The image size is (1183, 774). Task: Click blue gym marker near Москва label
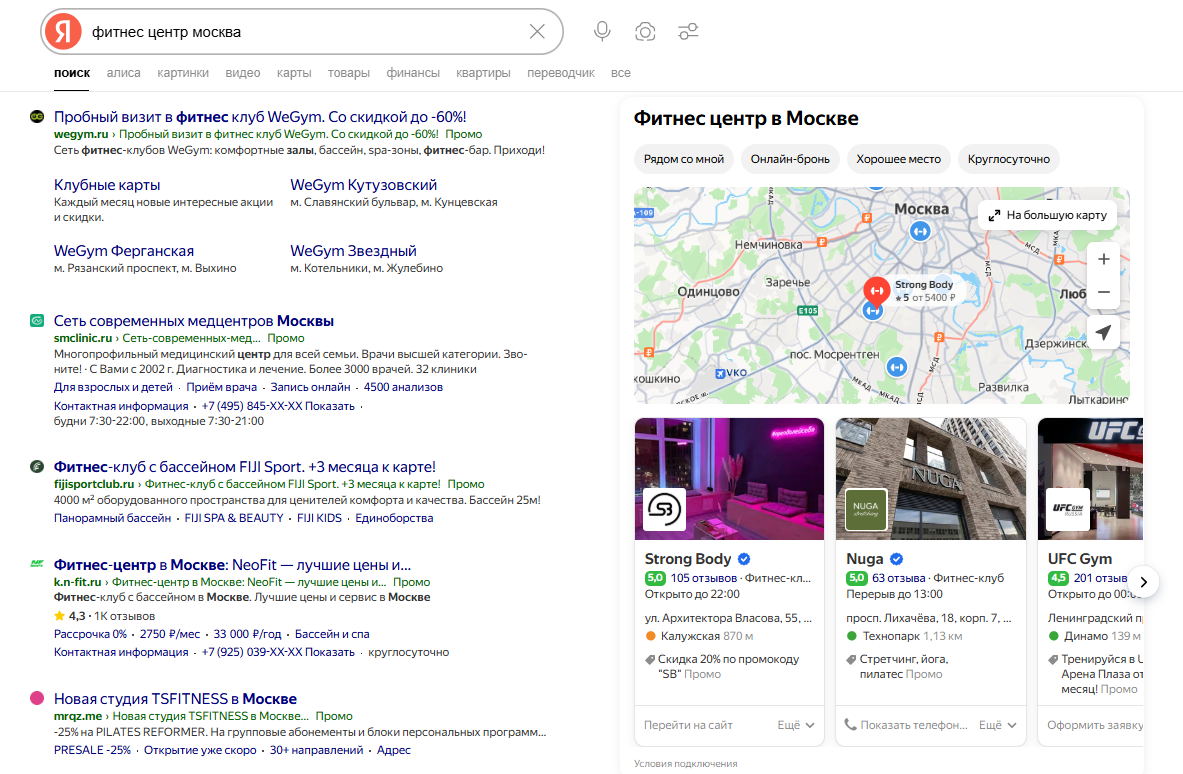pos(920,232)
